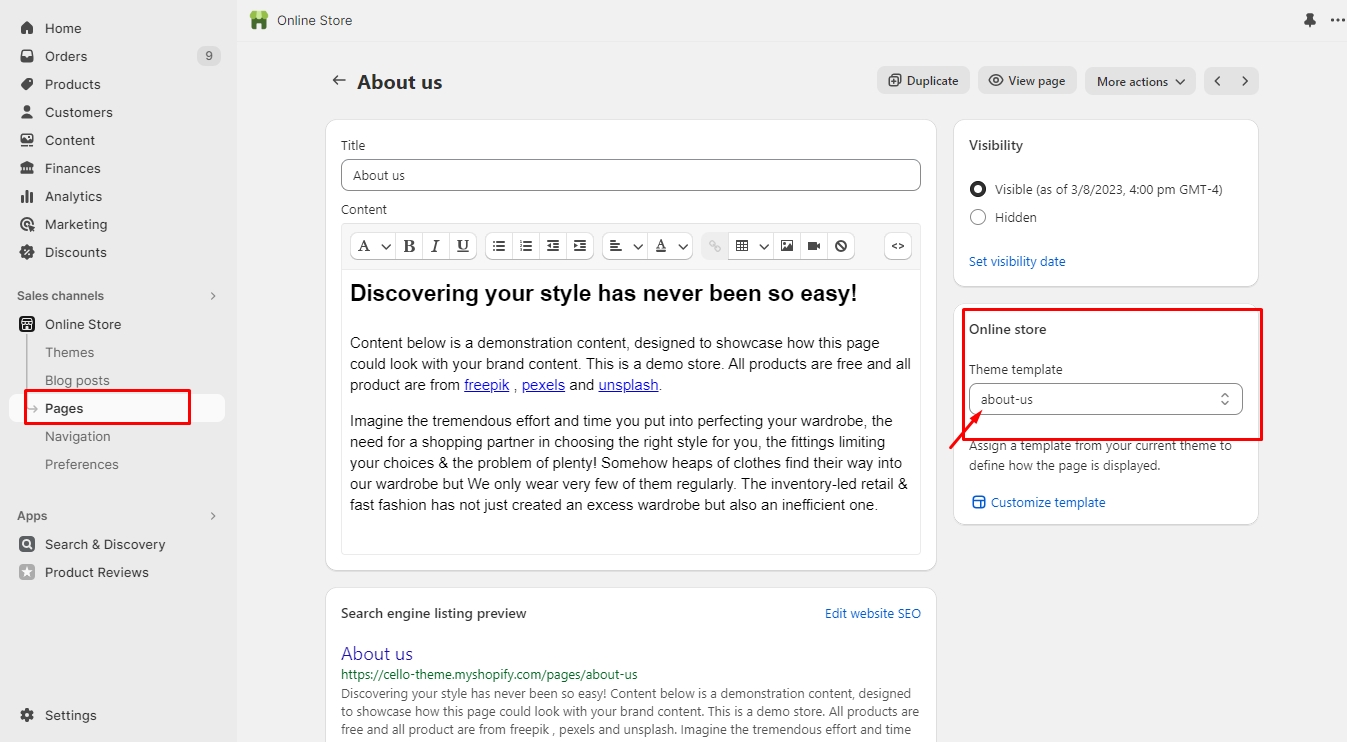
Task: Switch editor to Show HTML view
Action: tap(897, 246)
